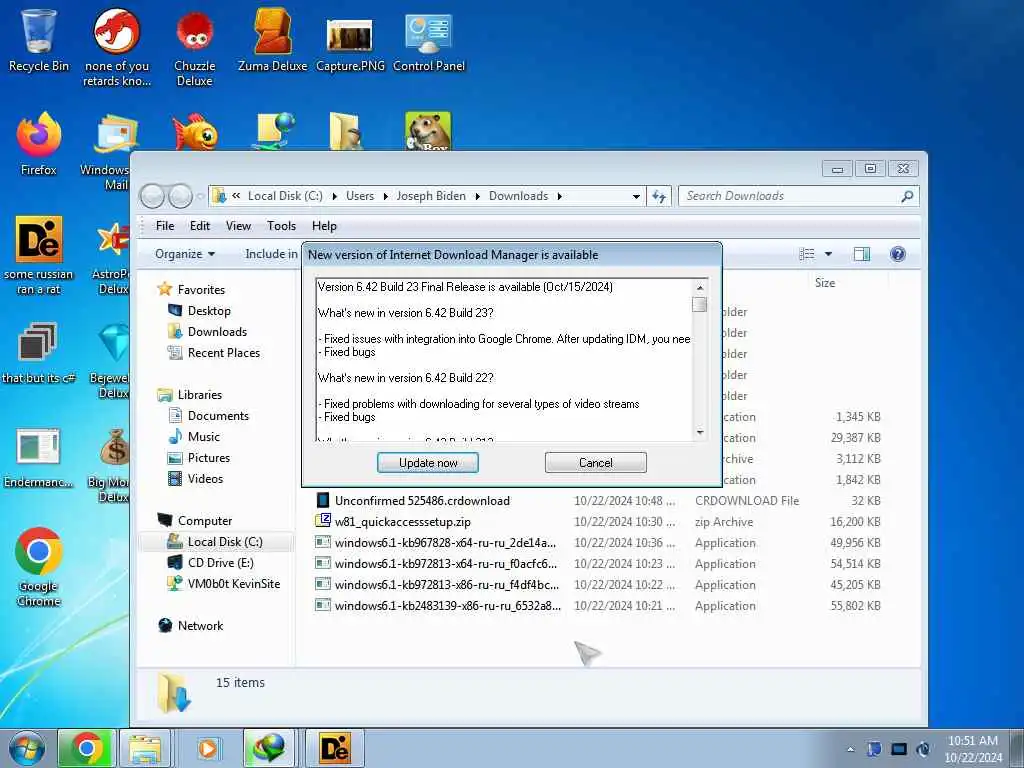
Task: Open Chuzzle Deluxe desktop icon
Action: (195, 48)
